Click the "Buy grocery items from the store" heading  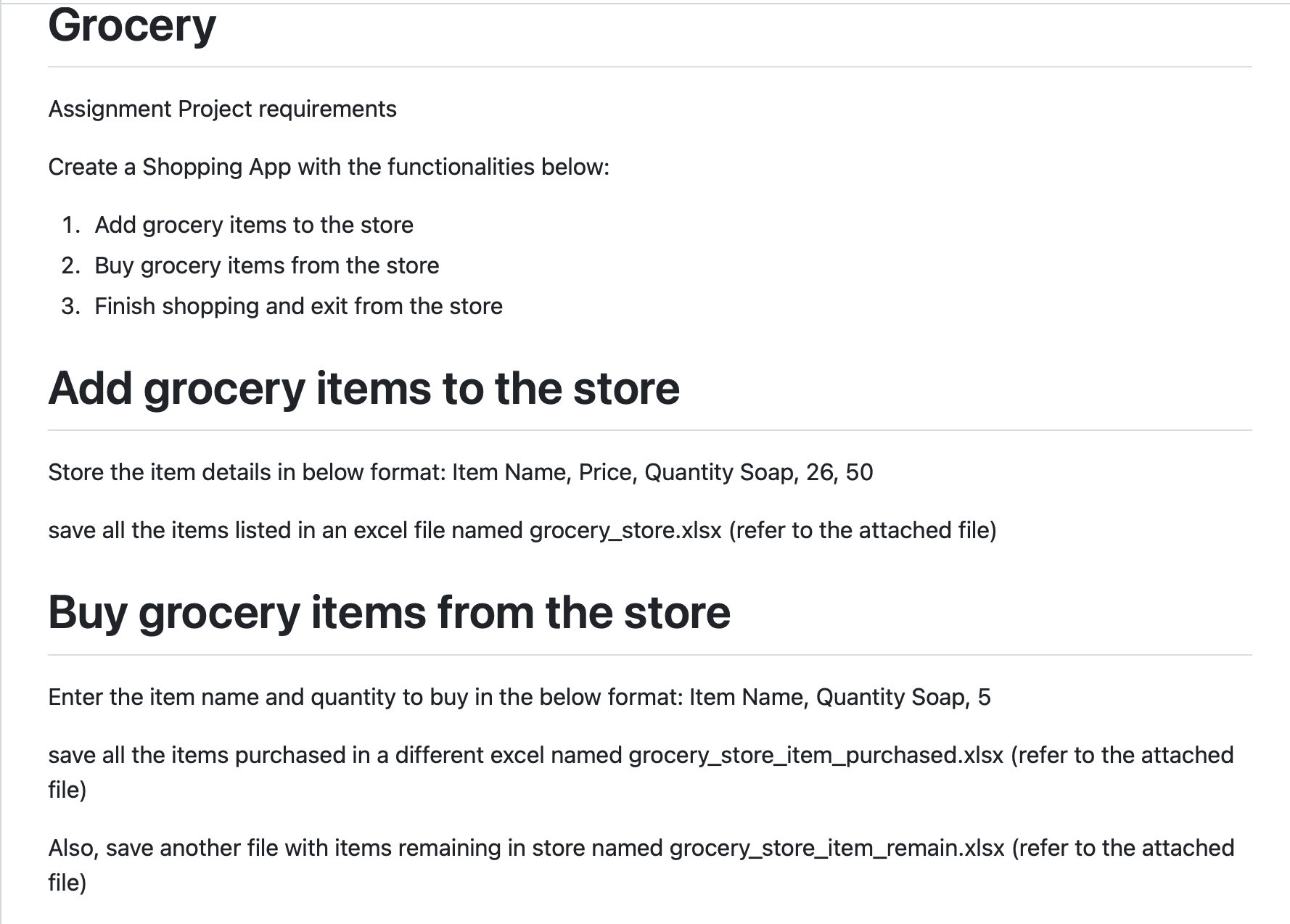click(389, 613)
